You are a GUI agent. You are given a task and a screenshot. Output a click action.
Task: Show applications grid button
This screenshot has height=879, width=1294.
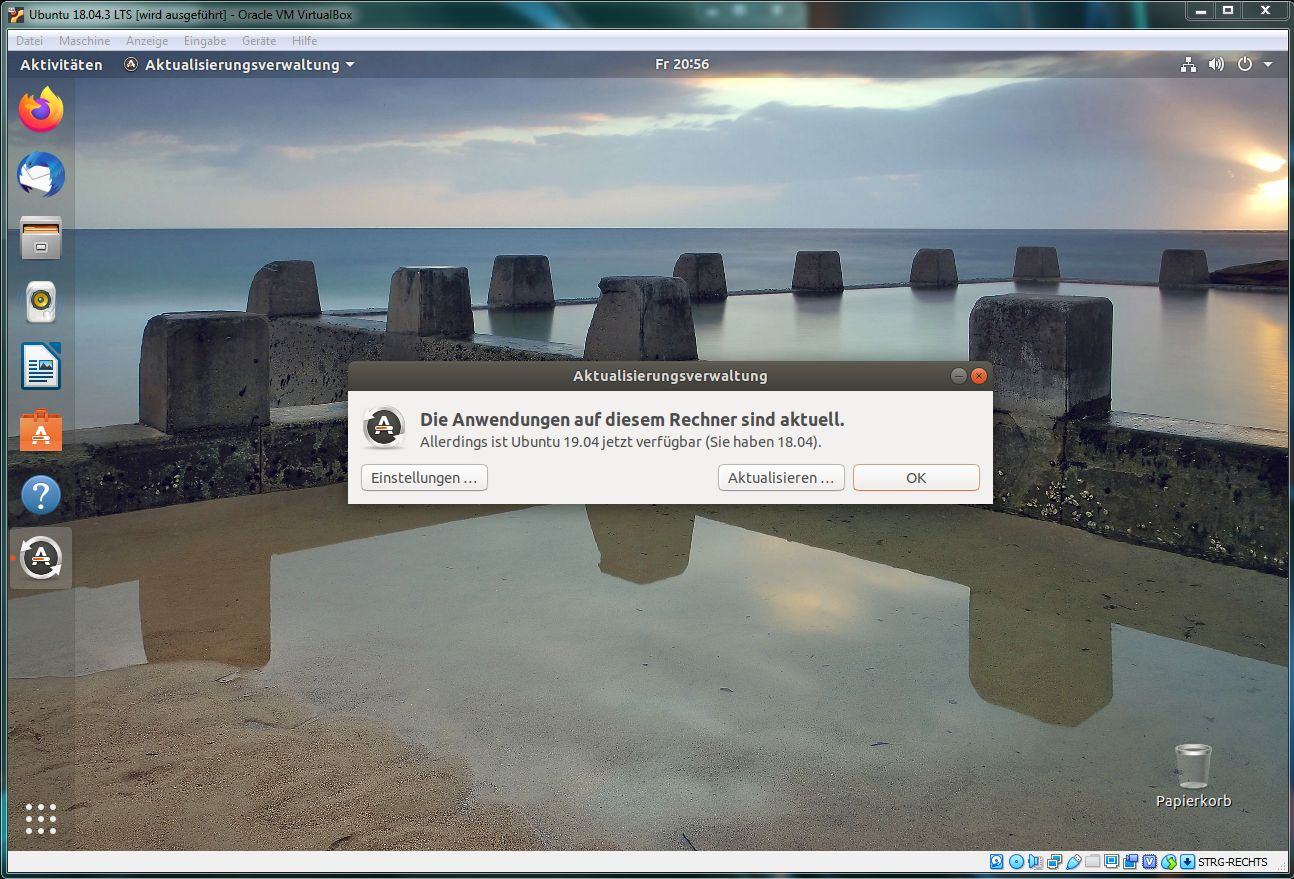[x=41, y=819]
